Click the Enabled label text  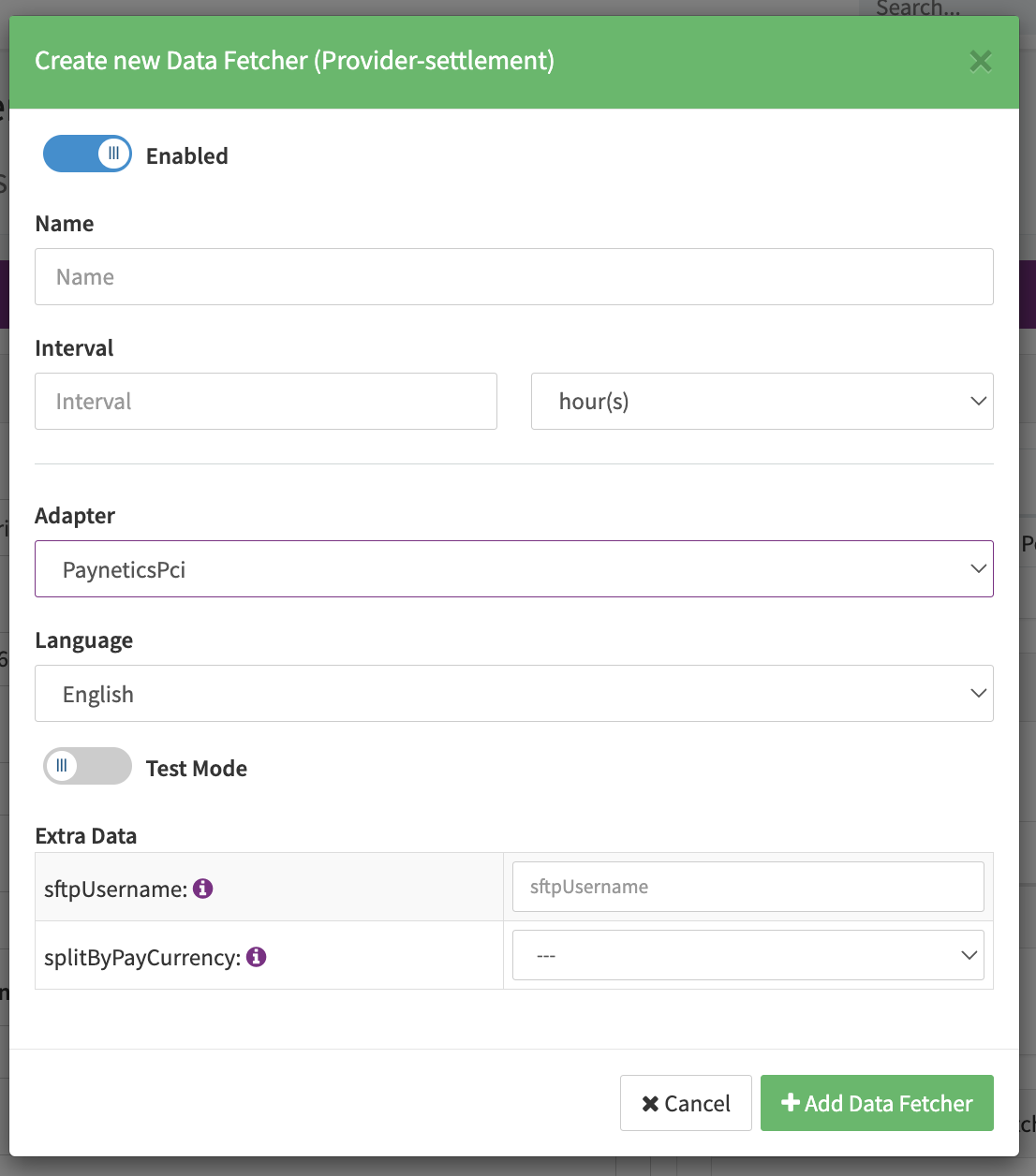(187, 156)
